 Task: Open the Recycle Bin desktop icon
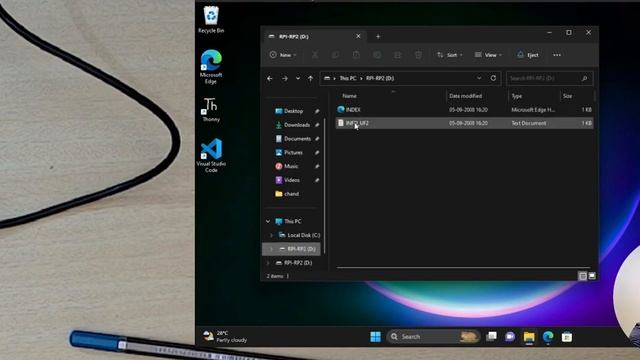211,20
